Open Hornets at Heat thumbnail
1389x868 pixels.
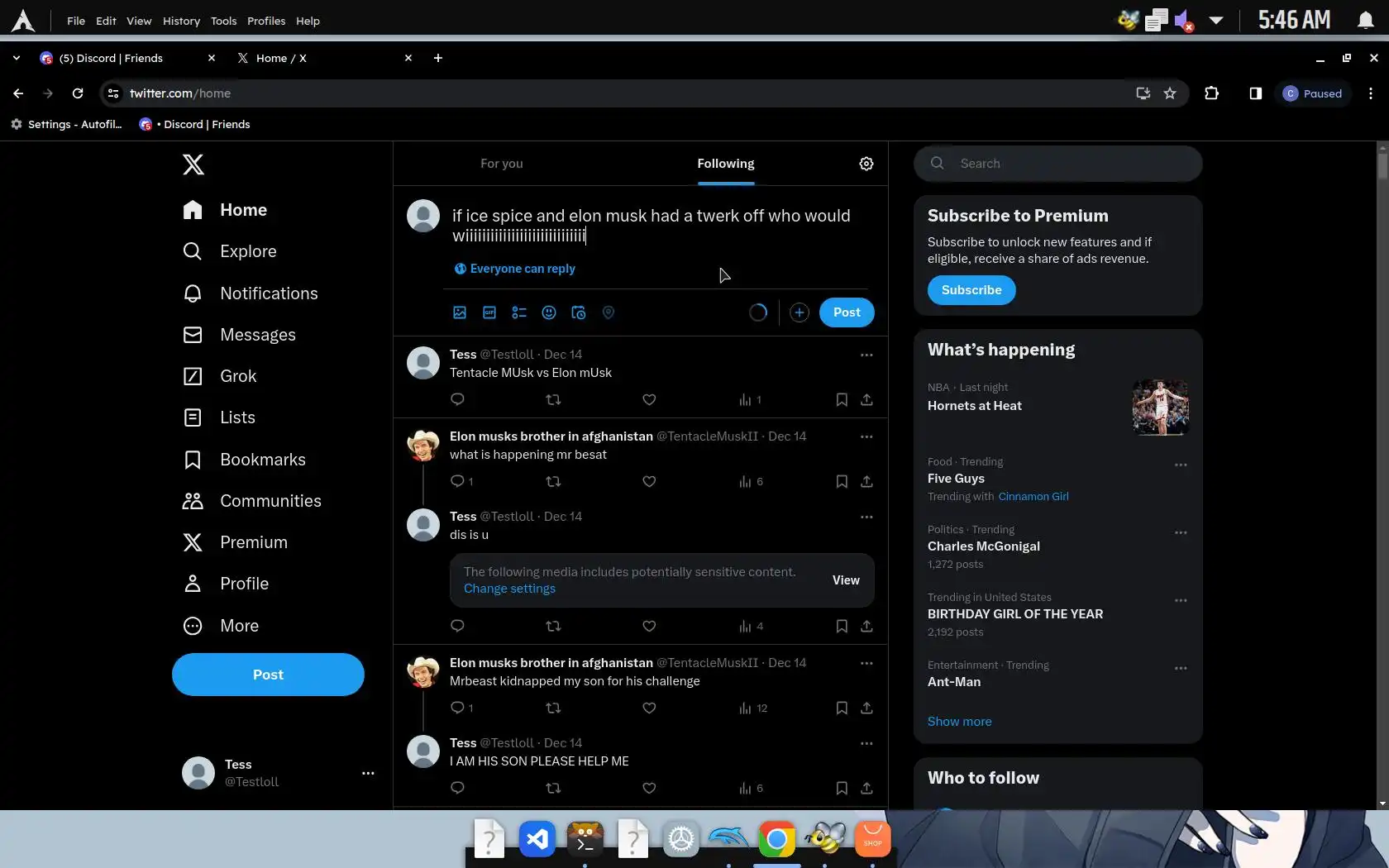(1161, 407)
